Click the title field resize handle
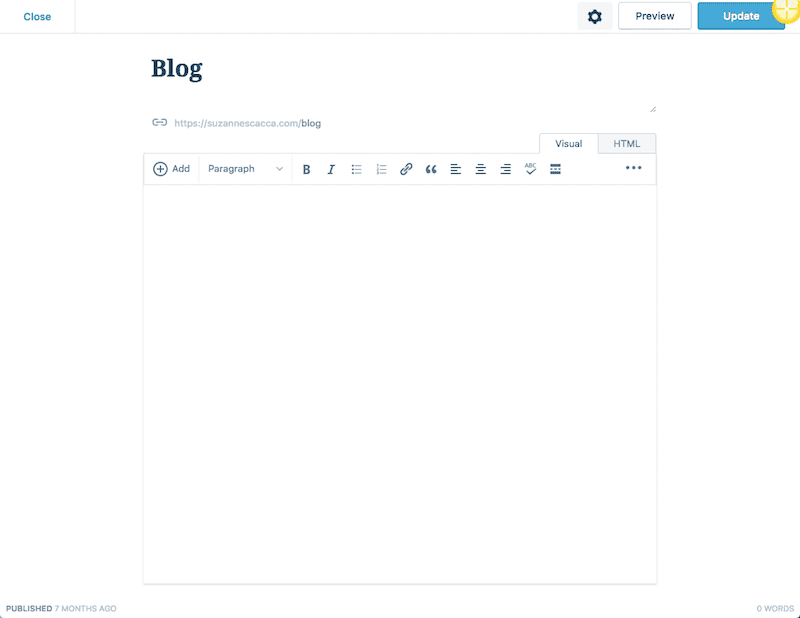Image resolution: width=800 pixels, height=618 pixels. [653, 109]
